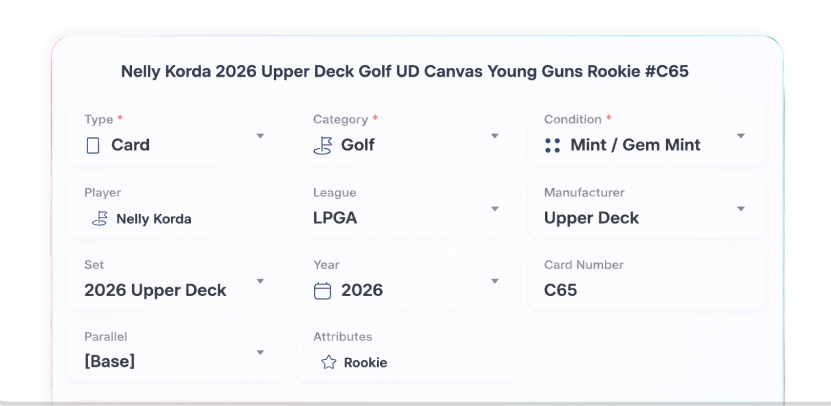Click the golf flag icon in Nelly Korda chip
The height and width of the screenshot is (406, 831).
click(100, 218)
